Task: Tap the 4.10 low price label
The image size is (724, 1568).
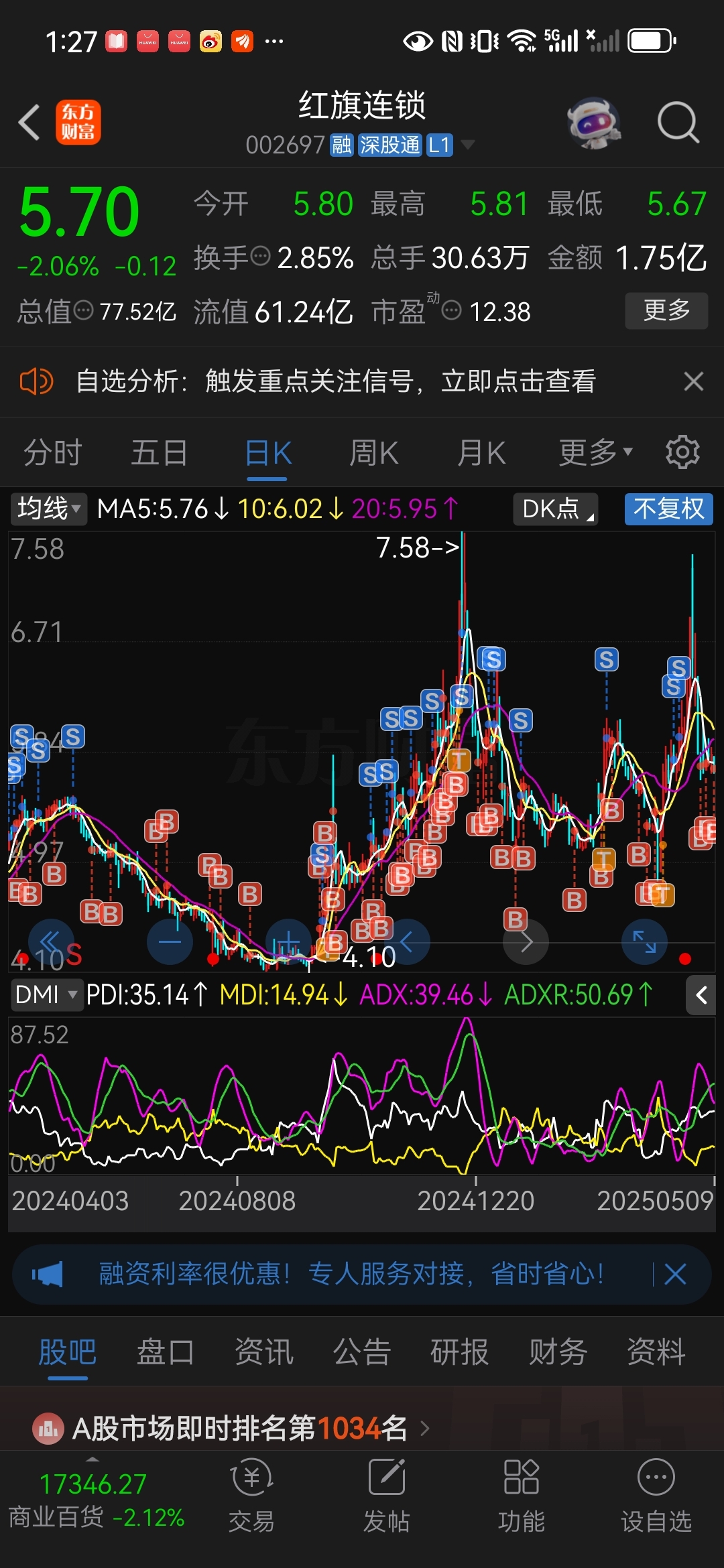Action: [x=369, y=957]
